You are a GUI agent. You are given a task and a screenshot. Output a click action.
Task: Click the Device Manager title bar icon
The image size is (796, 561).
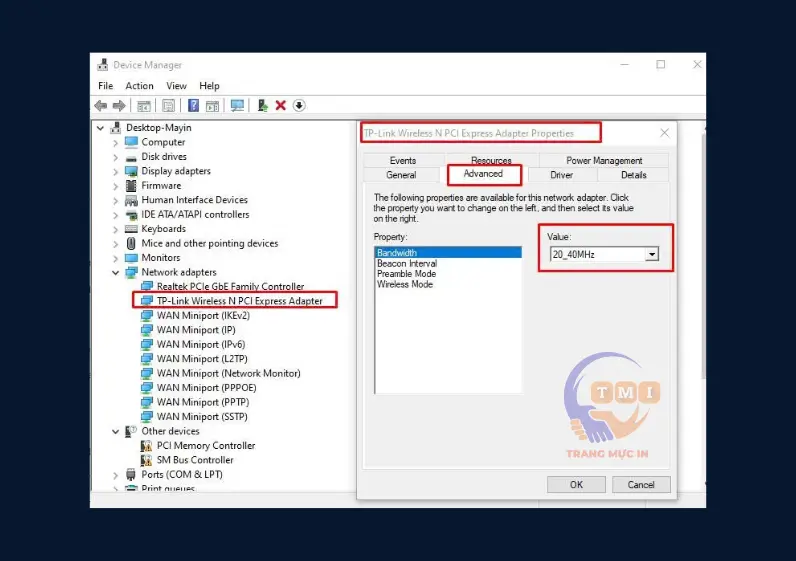click(x=103, y=65)
